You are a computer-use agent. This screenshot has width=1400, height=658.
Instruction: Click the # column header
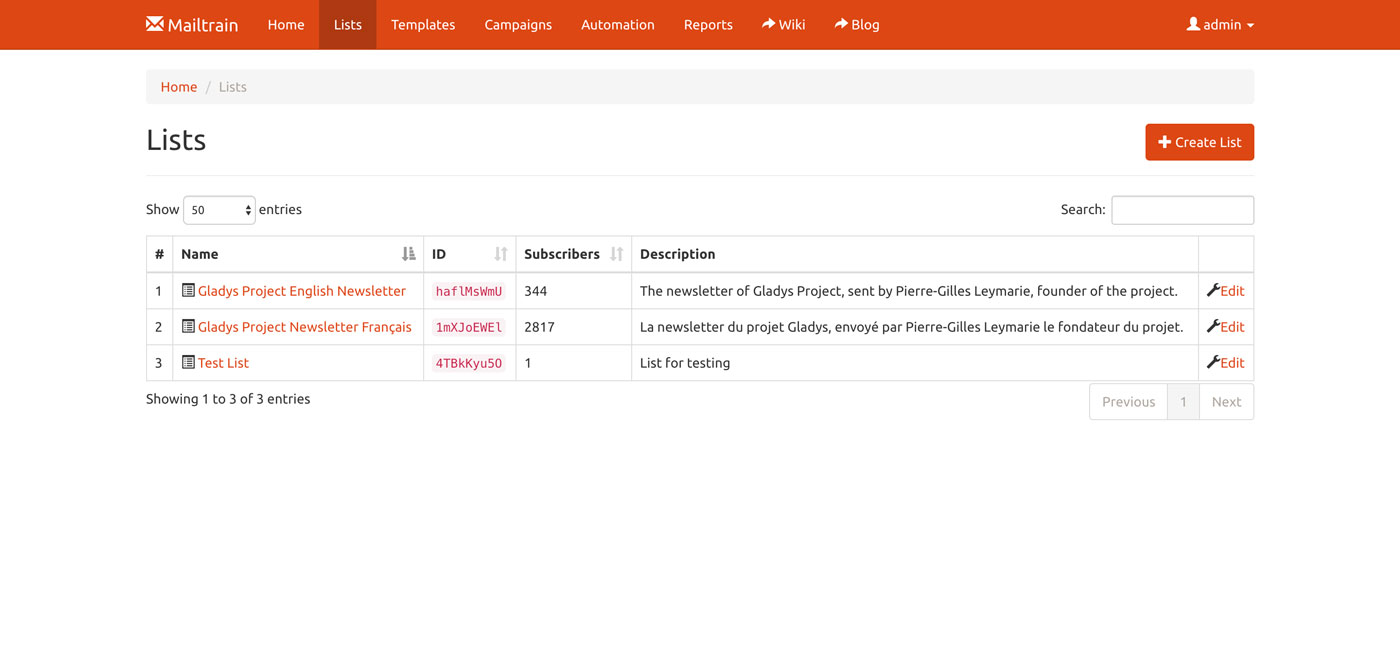(159, 254)
